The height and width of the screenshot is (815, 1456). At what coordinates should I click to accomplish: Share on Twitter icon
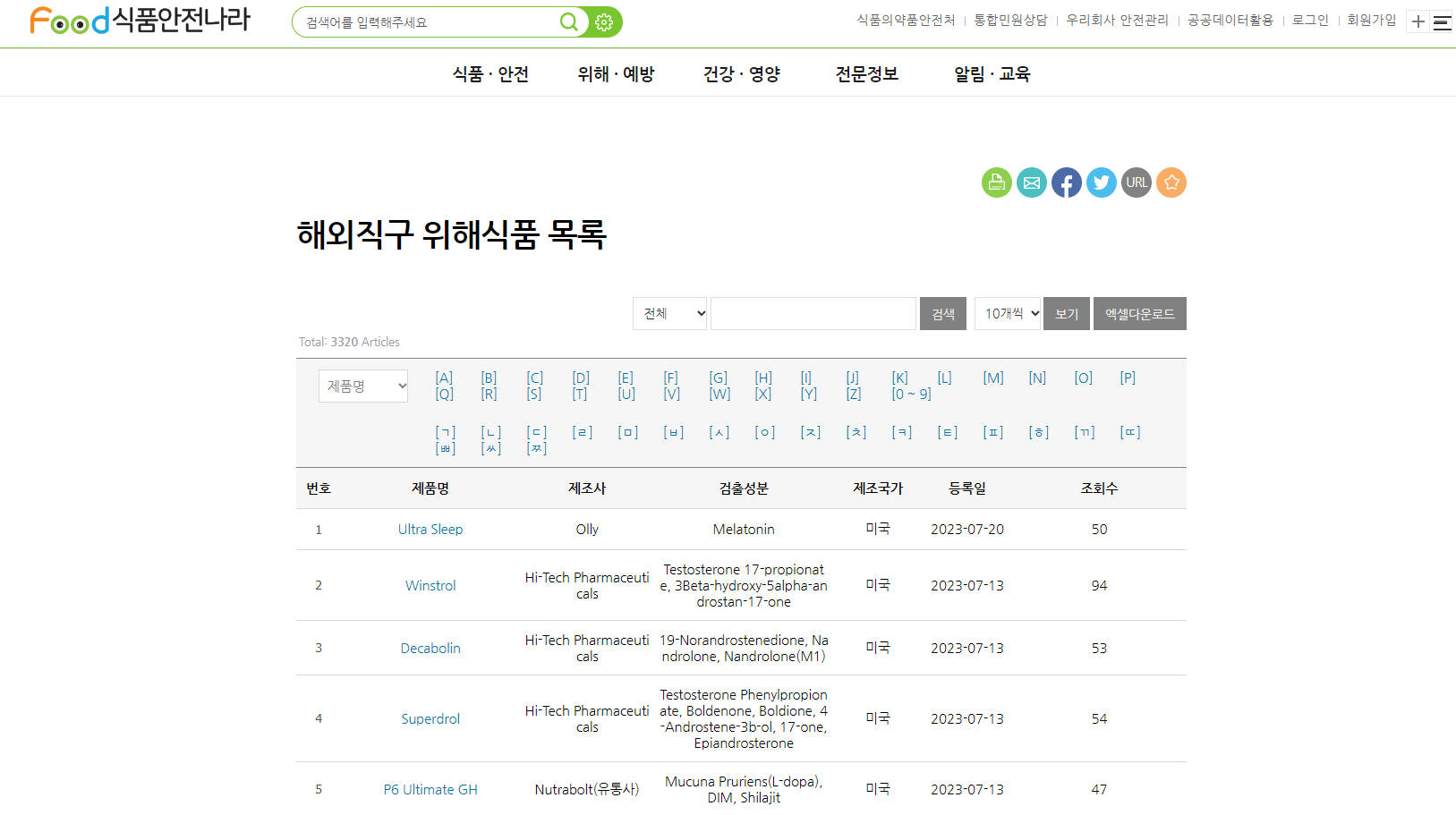coord(1102,183)
